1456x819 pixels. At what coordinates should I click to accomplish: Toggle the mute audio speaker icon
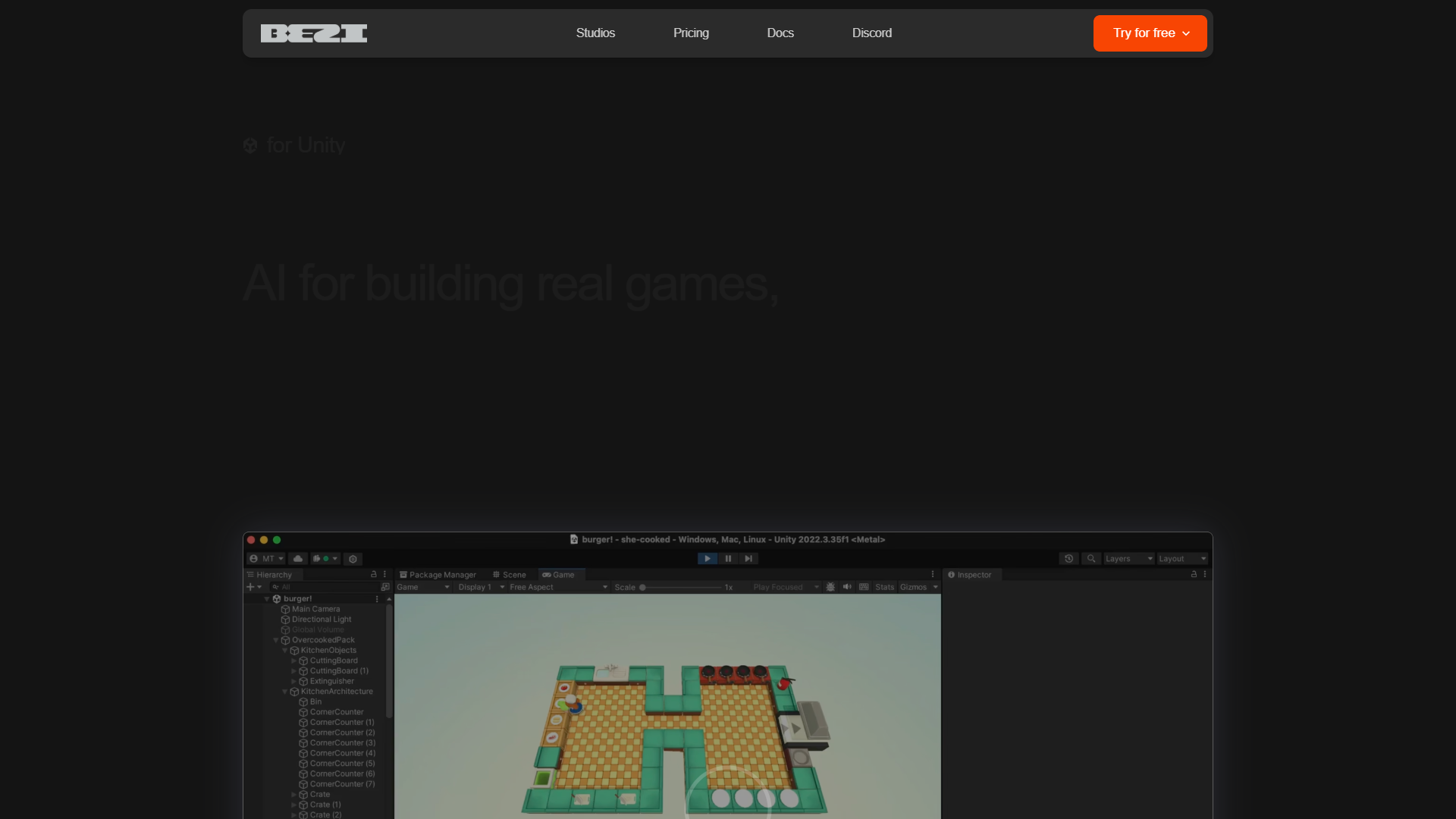tap(847, 587)
